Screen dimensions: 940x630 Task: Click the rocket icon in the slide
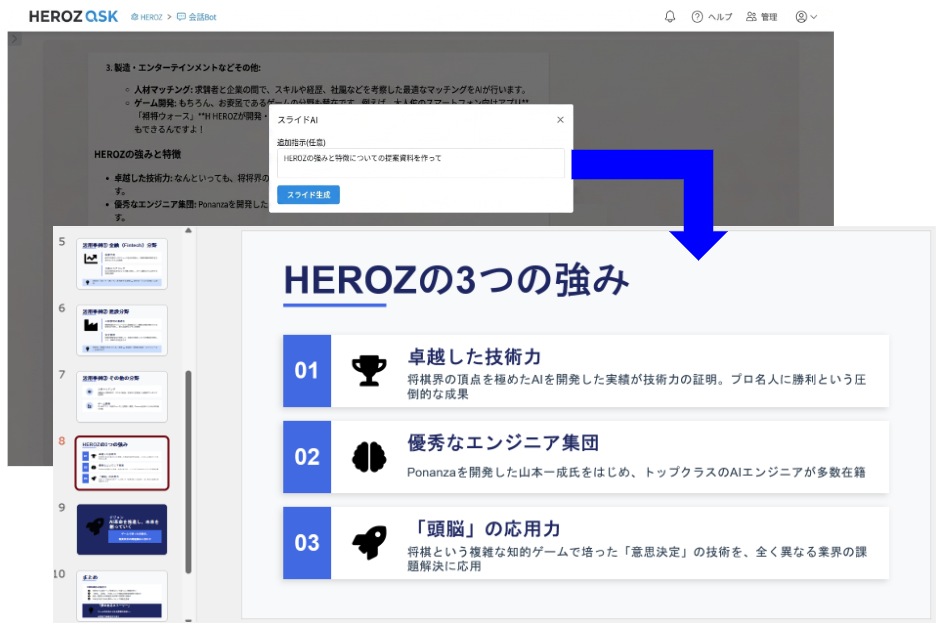369,542
